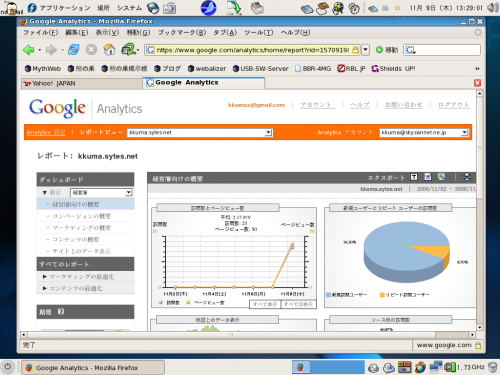Open the BBR-4MG bookmark
This screenshot has height=375, width=500.
click(x=313, y=69)
